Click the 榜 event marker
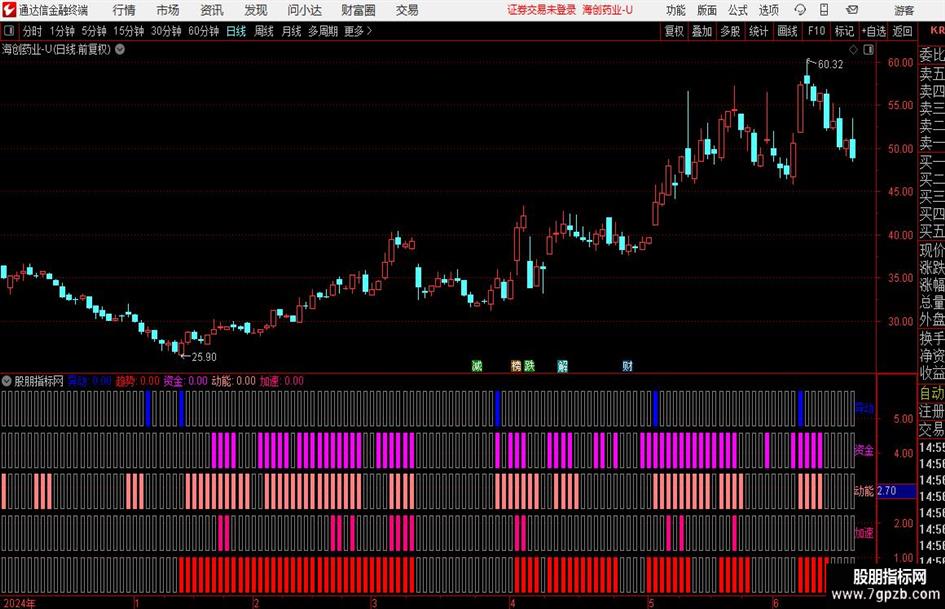945x609 pixels. [x=516, y=365]
